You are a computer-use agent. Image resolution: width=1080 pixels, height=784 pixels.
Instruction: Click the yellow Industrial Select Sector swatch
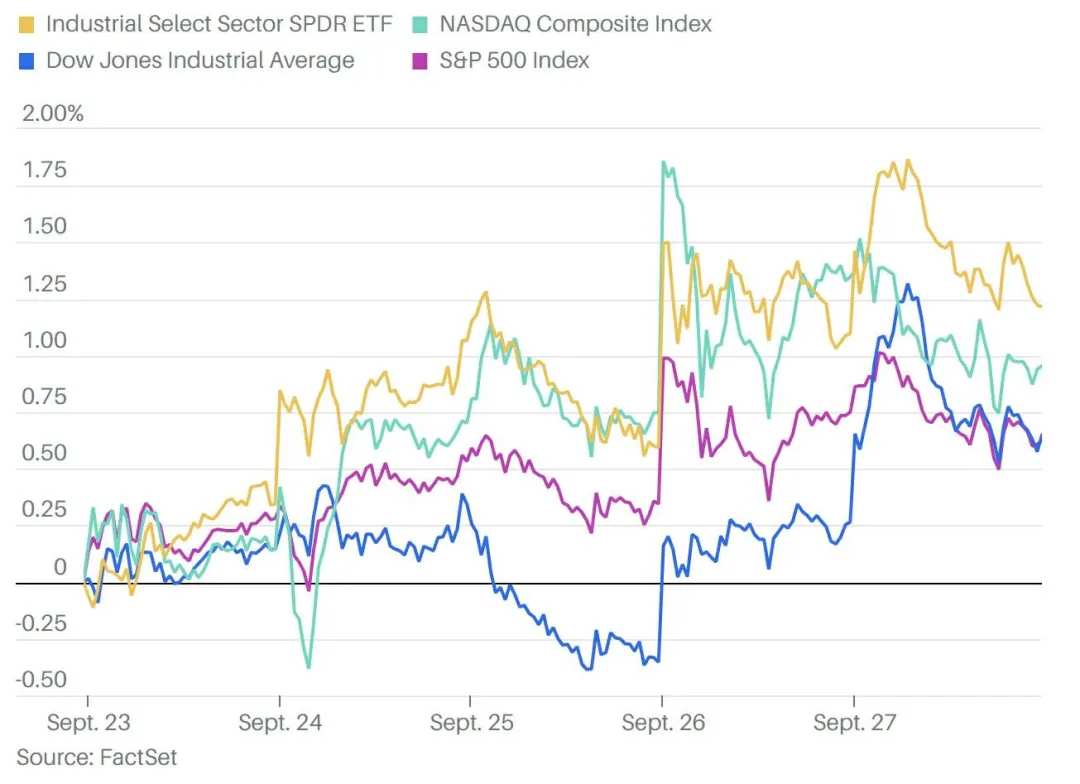coord(25,25)
